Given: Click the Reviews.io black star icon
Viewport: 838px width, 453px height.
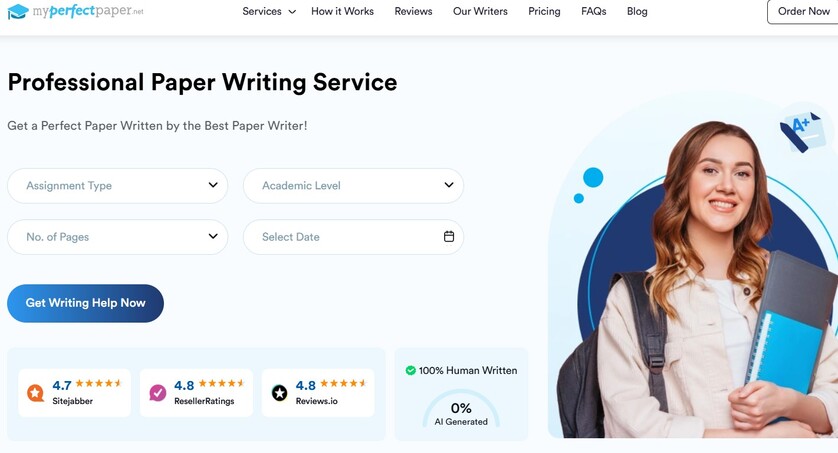Looking at the screenshot, I should (x=280, y=393).
